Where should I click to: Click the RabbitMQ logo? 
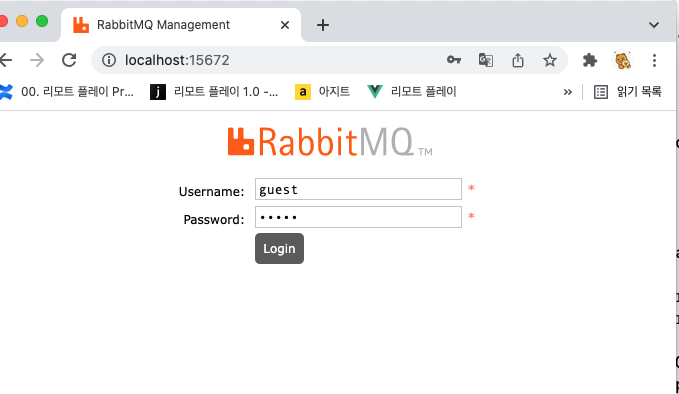330,142
